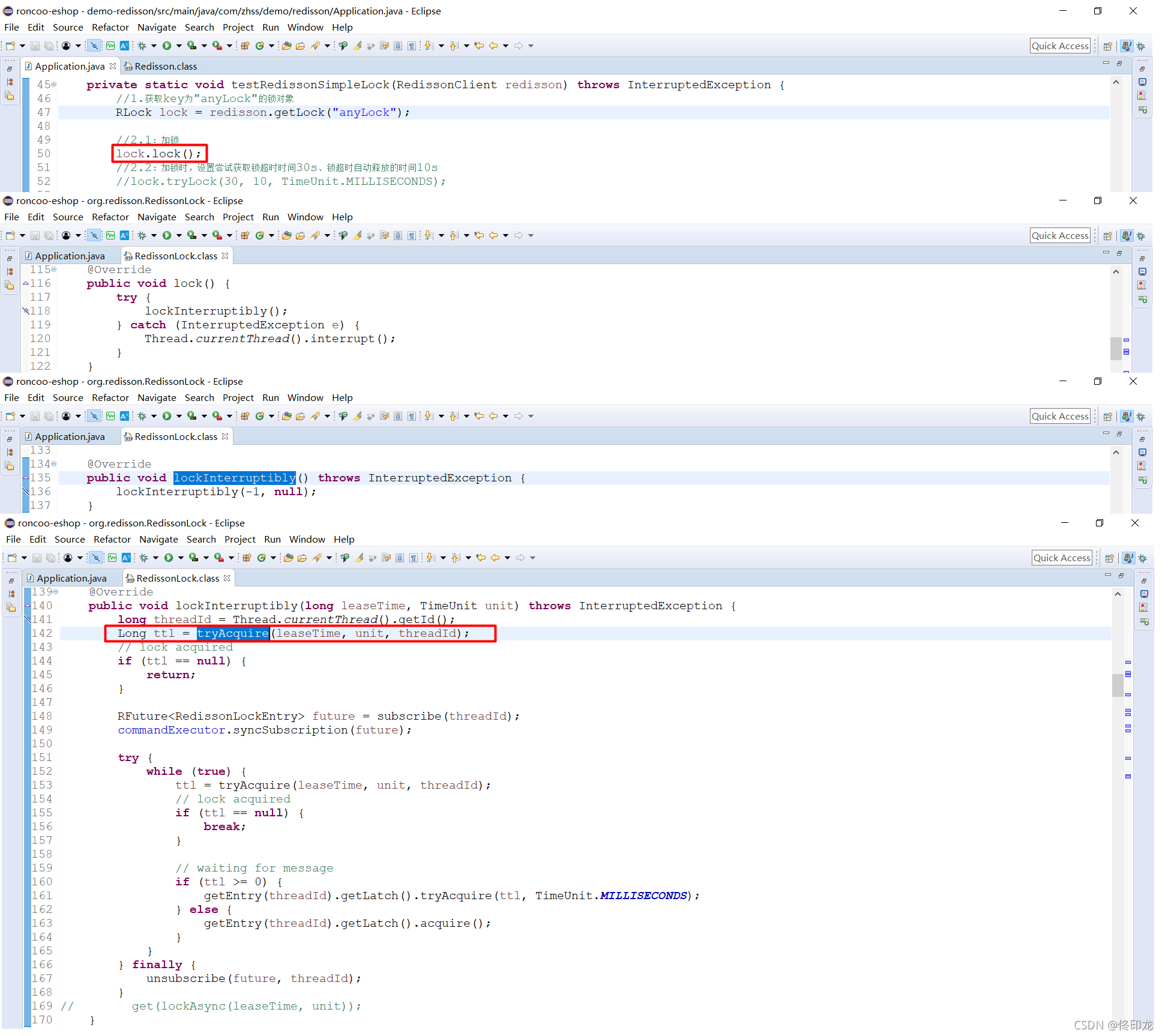This screenshot has width=1162, height=1036.
Task: Close the Application.java tab in top window
Action: tap(113, 66)
